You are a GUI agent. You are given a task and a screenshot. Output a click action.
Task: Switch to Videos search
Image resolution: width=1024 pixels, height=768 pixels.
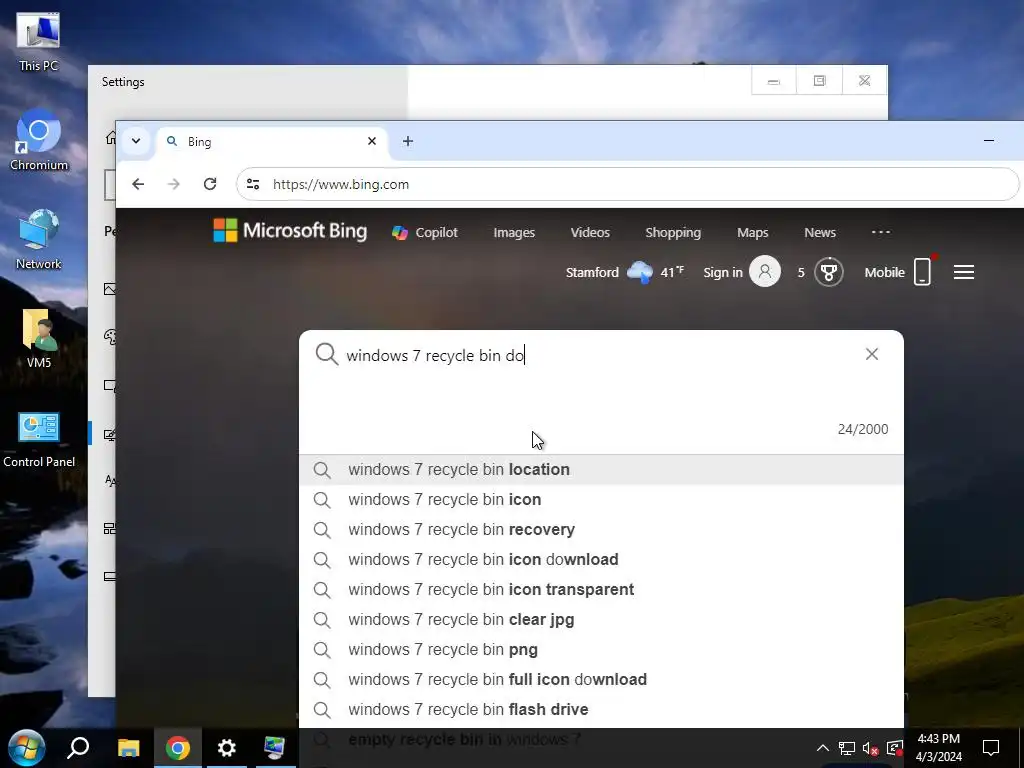[590, 232]
